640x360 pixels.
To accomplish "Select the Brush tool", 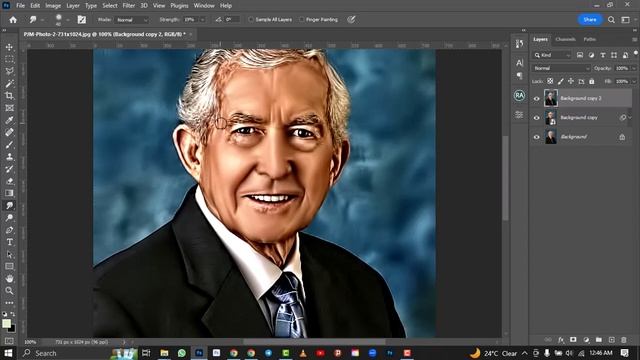I will pyautogui.click(x=9, y=144).
